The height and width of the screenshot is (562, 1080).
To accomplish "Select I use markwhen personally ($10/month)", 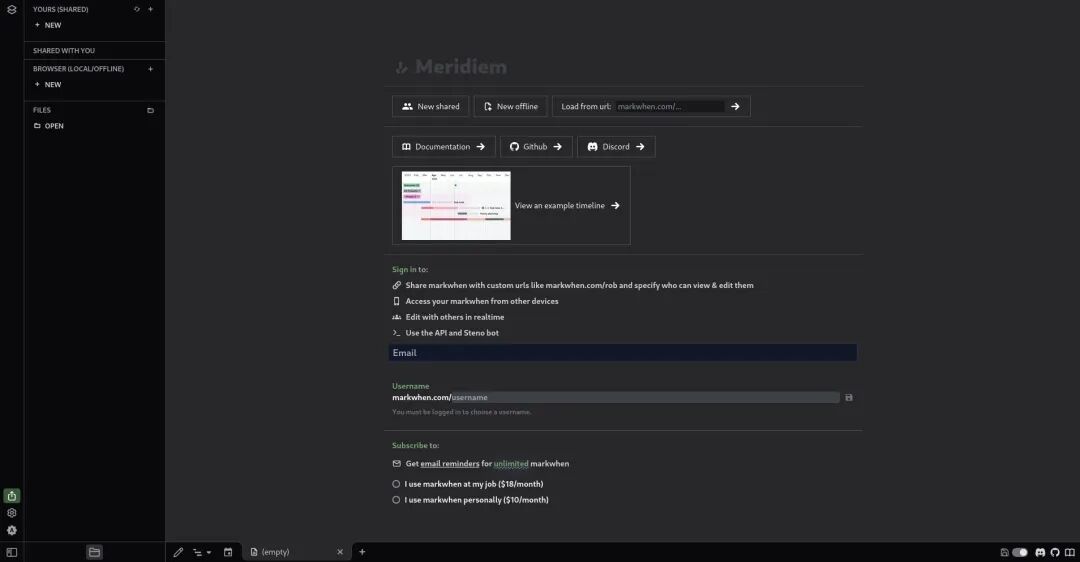I will [x=470, y=500].
